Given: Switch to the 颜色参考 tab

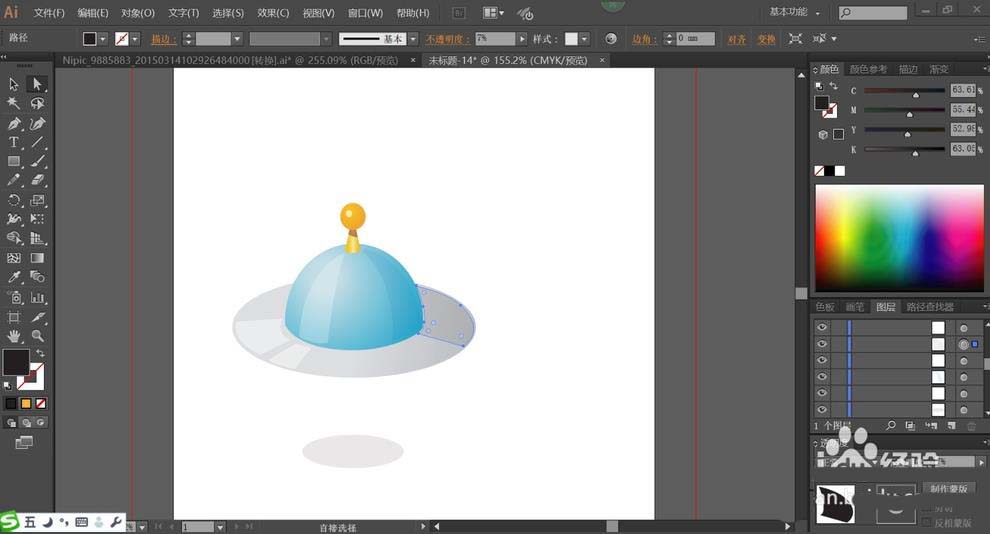Looking at the screenshot, I should point(868,69).
